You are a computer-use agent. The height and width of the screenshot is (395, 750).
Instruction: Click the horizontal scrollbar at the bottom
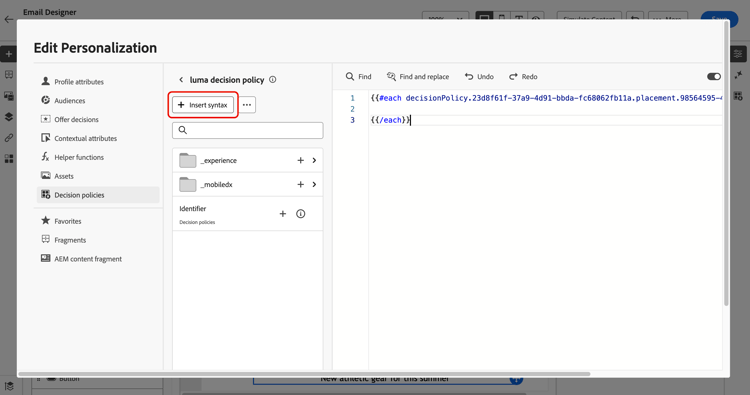(304, 374)
